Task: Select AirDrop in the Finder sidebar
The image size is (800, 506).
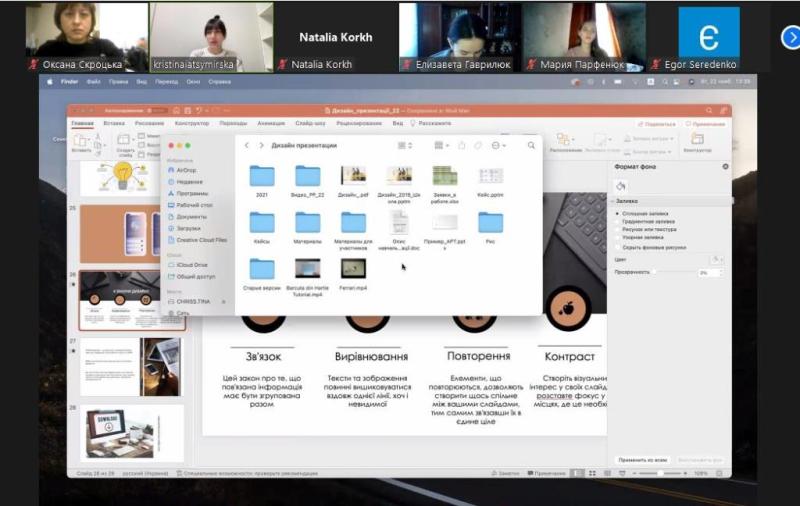Action: click(186, 170)
